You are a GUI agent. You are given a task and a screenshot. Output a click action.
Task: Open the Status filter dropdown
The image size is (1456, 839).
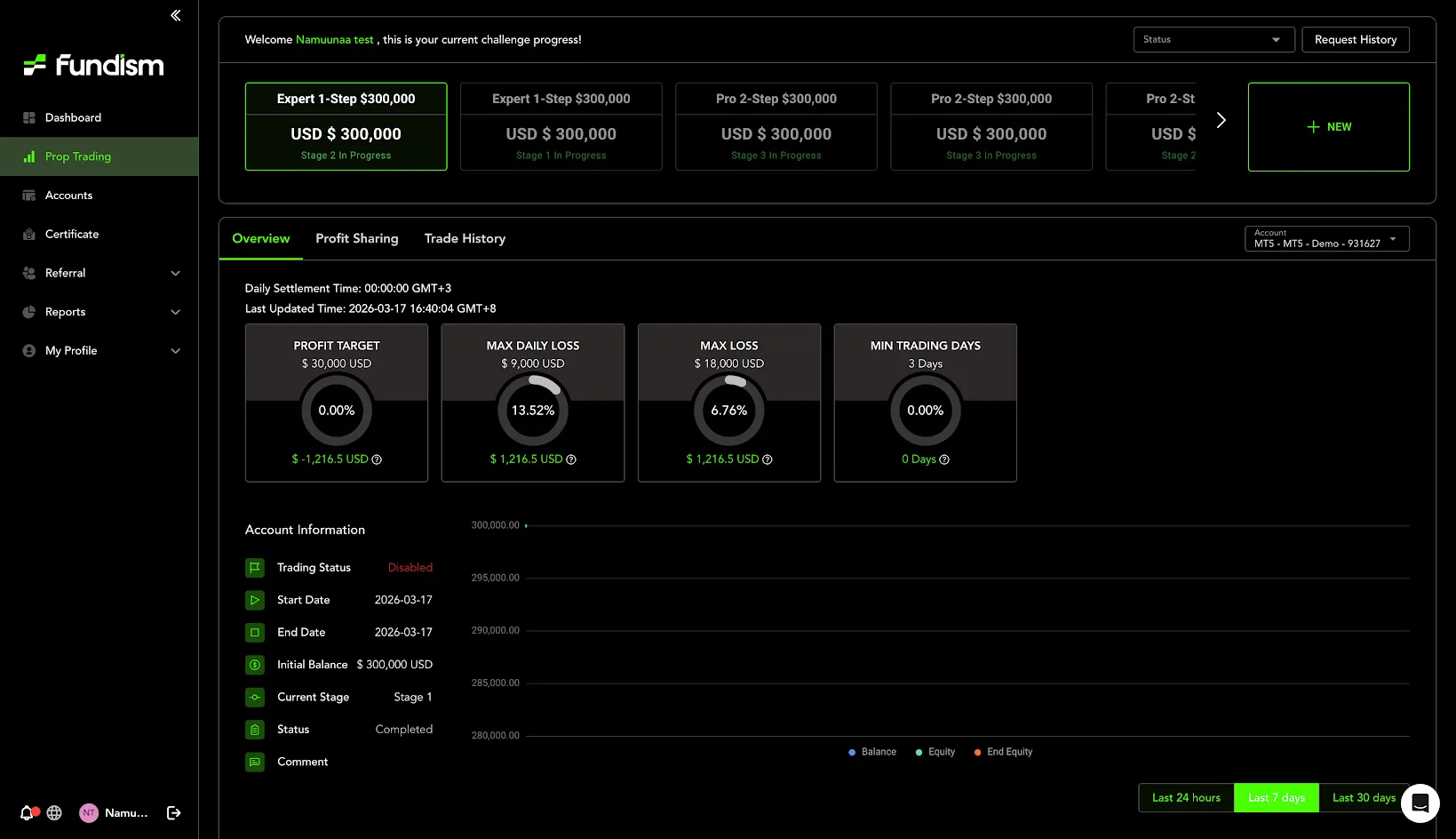1213,40
